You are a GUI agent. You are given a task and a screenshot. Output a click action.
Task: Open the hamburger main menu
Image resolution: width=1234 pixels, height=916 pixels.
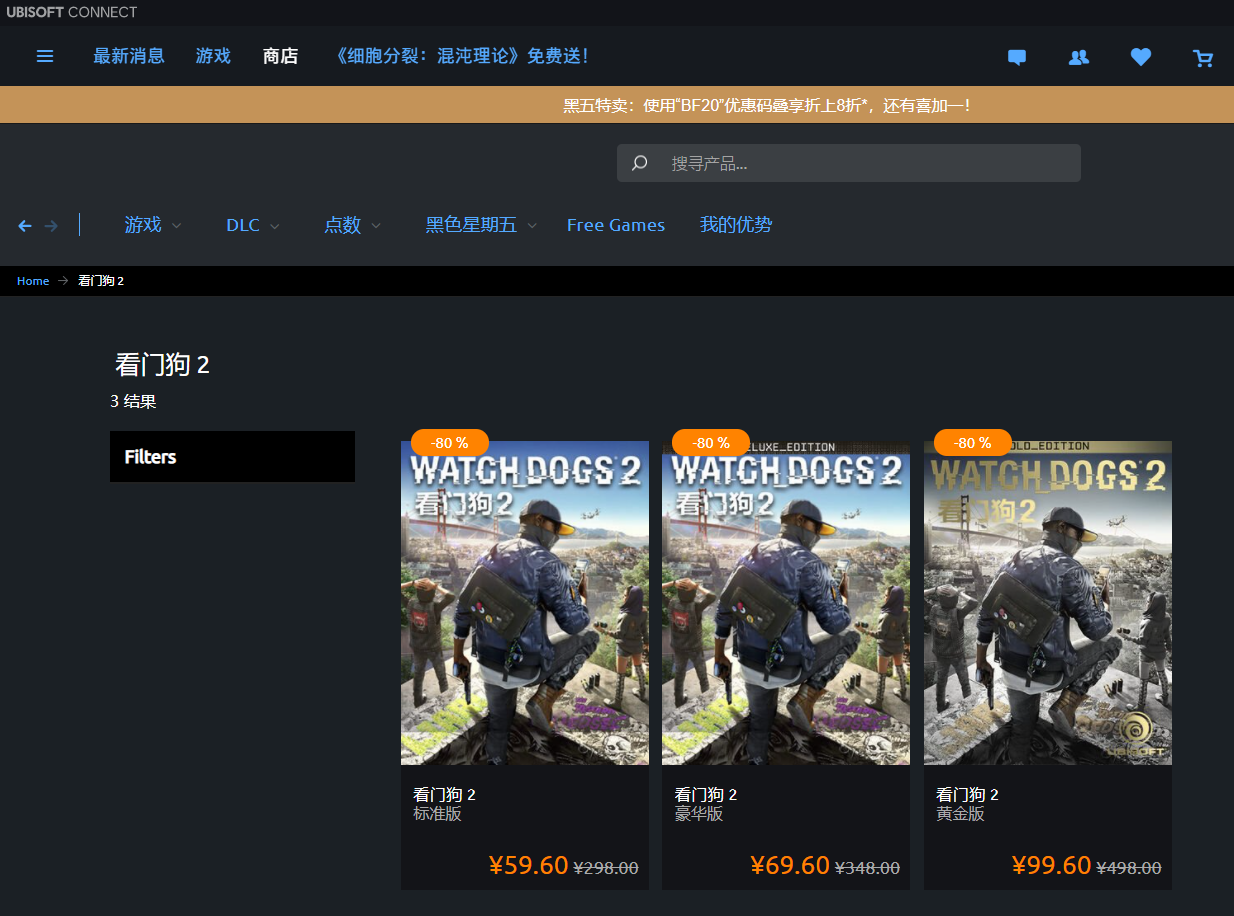tap(45, 56)
